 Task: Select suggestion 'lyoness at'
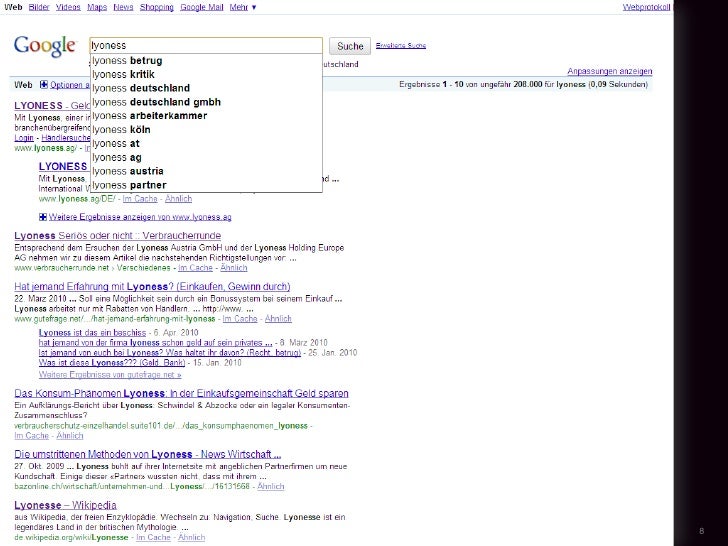pyautogui.click(x=206, y=143)
